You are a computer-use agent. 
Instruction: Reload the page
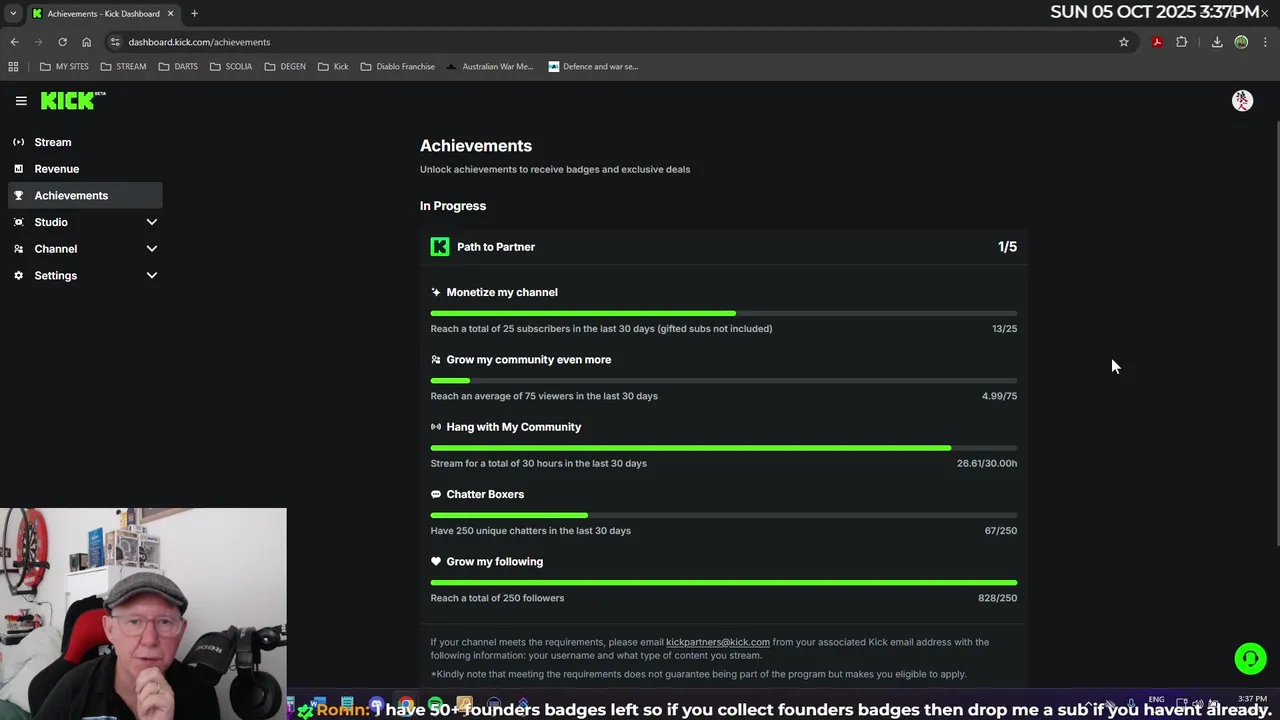point(62,42)
